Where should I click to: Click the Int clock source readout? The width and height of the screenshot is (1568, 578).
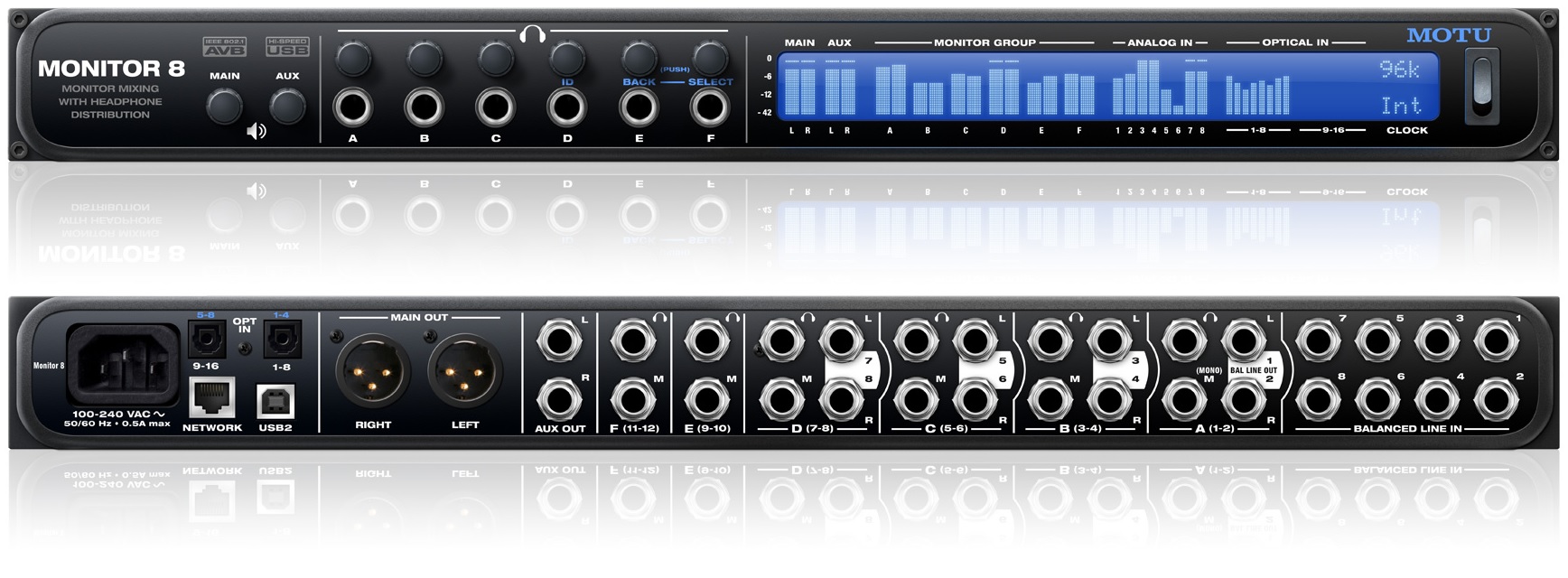(1402, 106)
